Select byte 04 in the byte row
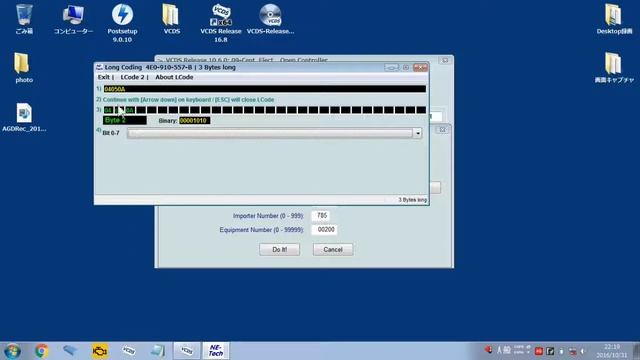 pos(108,110)
